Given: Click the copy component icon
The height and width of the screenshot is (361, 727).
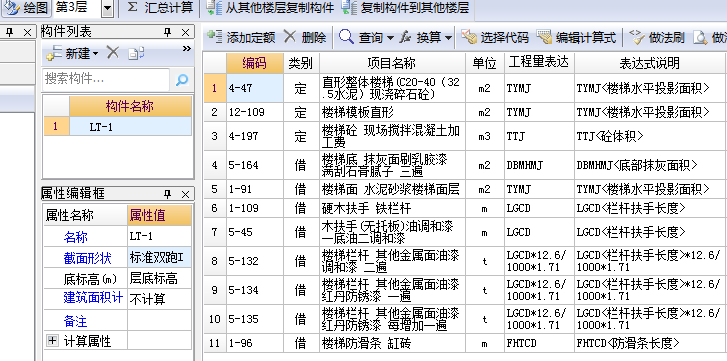Looking at the screenshot, I should (x=136, y=53).
